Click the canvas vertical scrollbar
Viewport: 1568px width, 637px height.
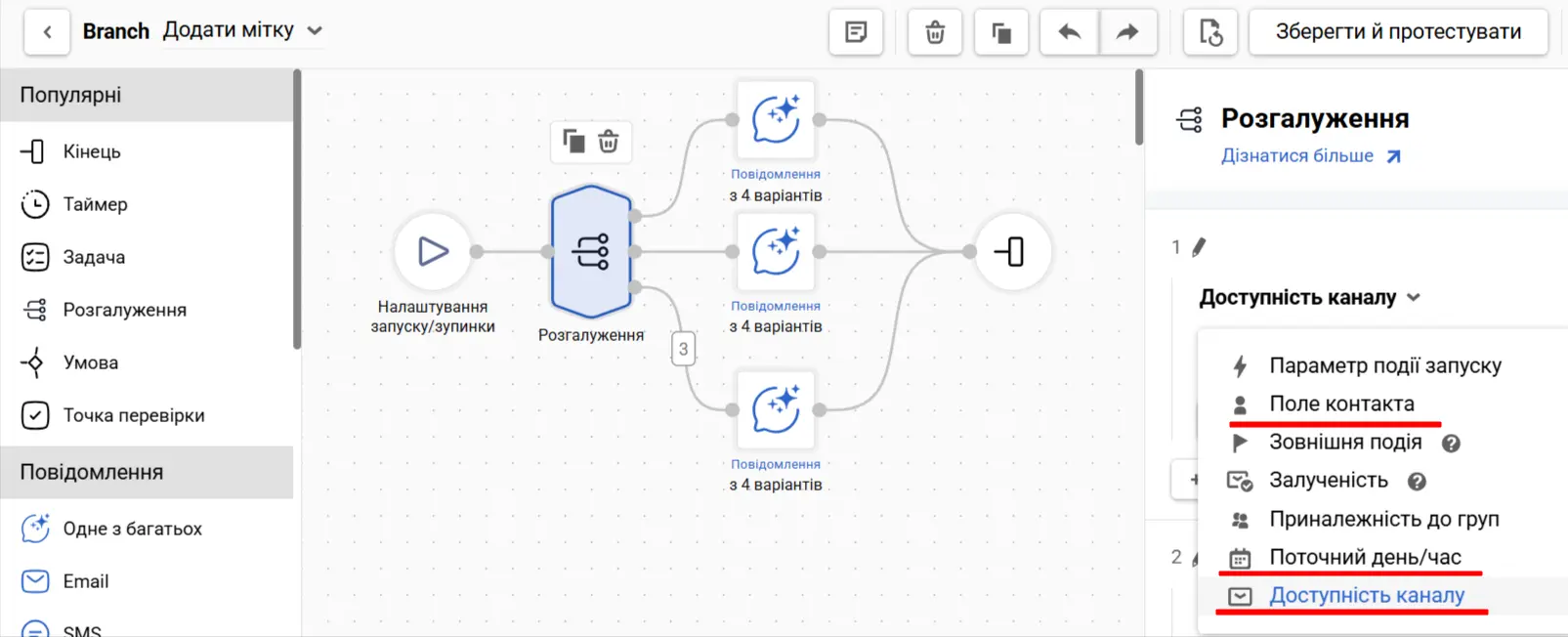coord(1138,107)
